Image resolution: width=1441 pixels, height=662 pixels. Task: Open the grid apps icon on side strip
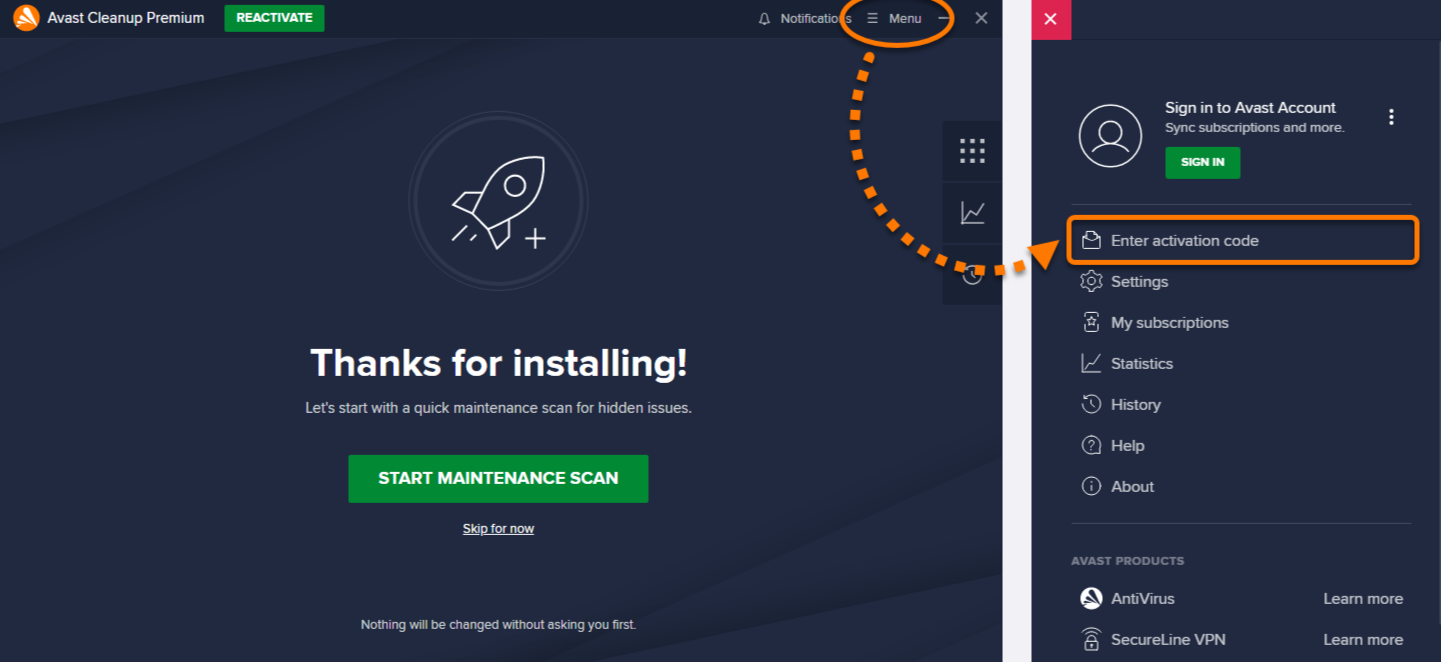(972, 151)
